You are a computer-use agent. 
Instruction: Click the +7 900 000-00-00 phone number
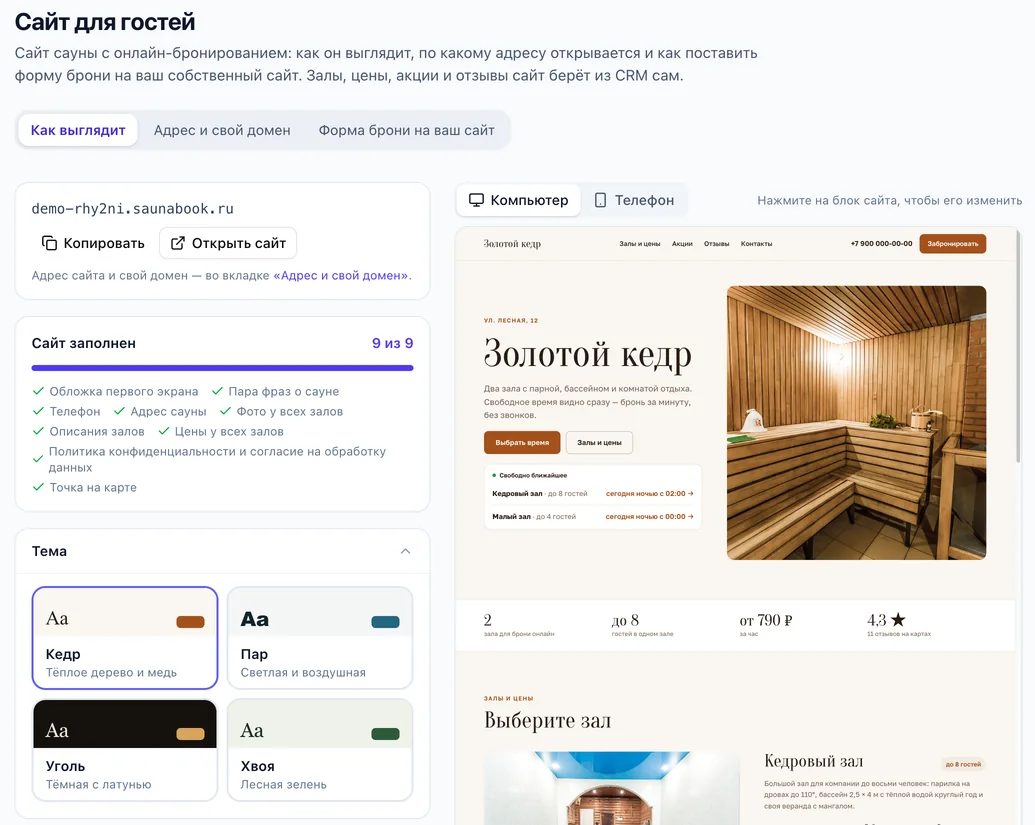click(x=881, y=244)
